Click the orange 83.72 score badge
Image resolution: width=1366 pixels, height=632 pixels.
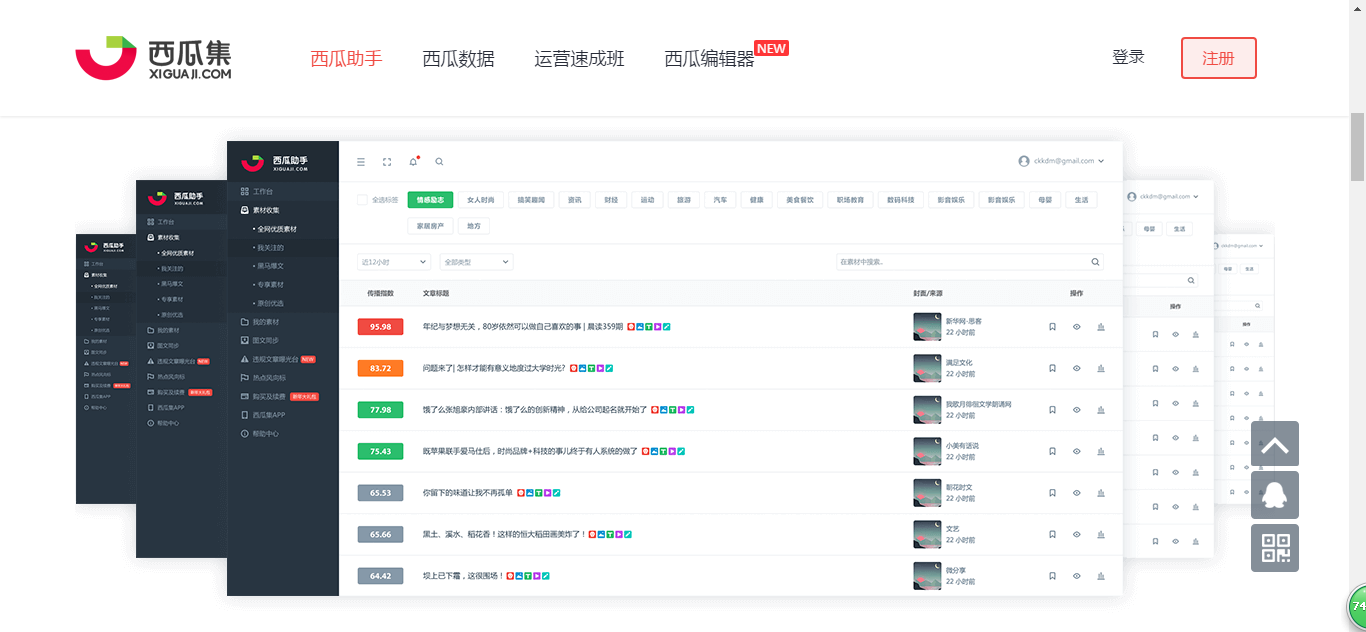380,368
